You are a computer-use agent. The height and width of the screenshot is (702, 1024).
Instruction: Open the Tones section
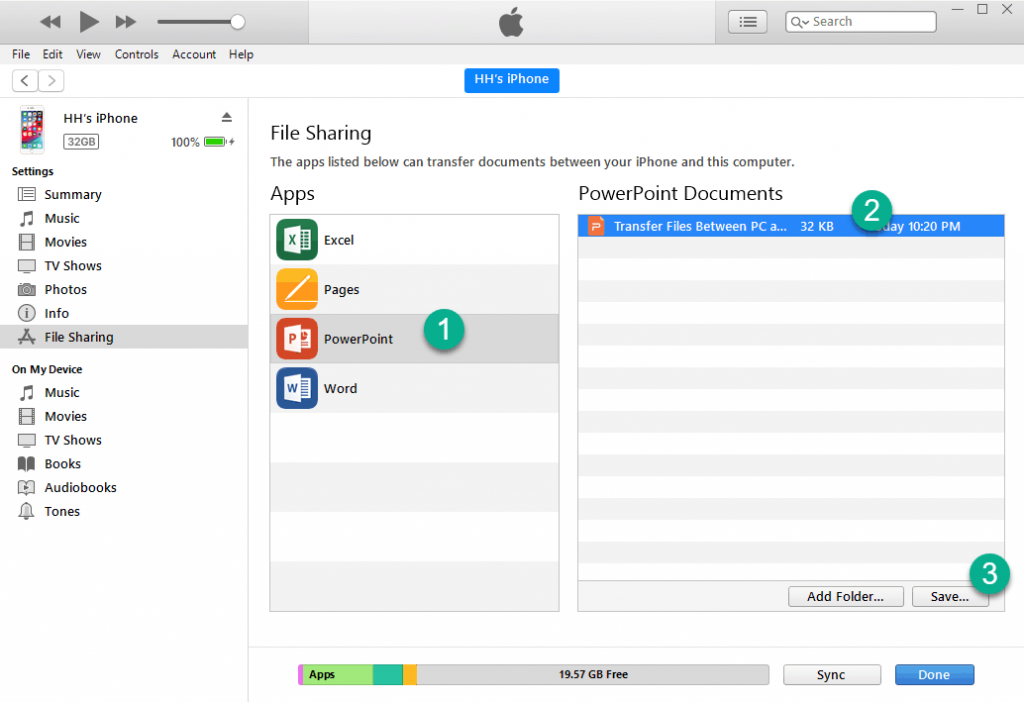point(61,511)
